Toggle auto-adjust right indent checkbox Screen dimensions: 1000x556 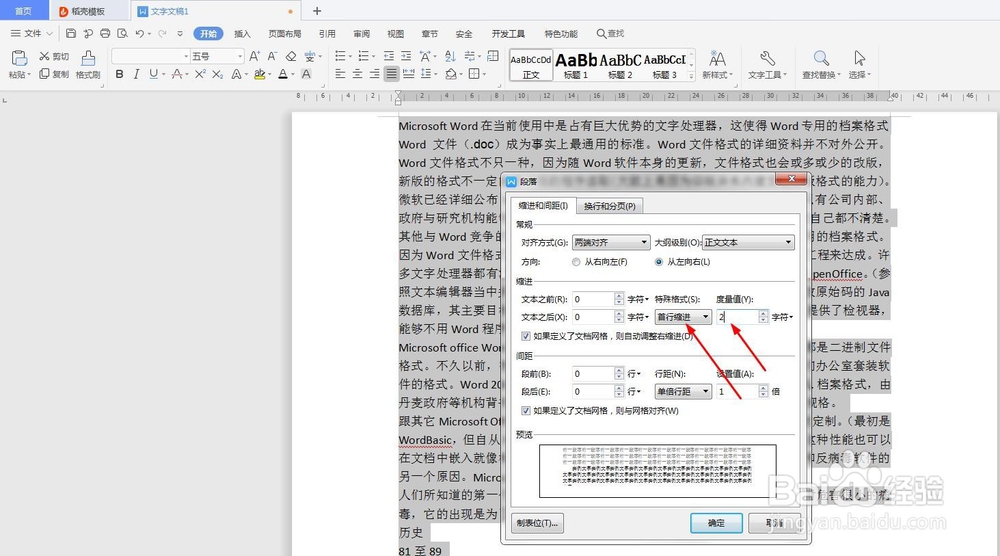[x=526, y=336]
